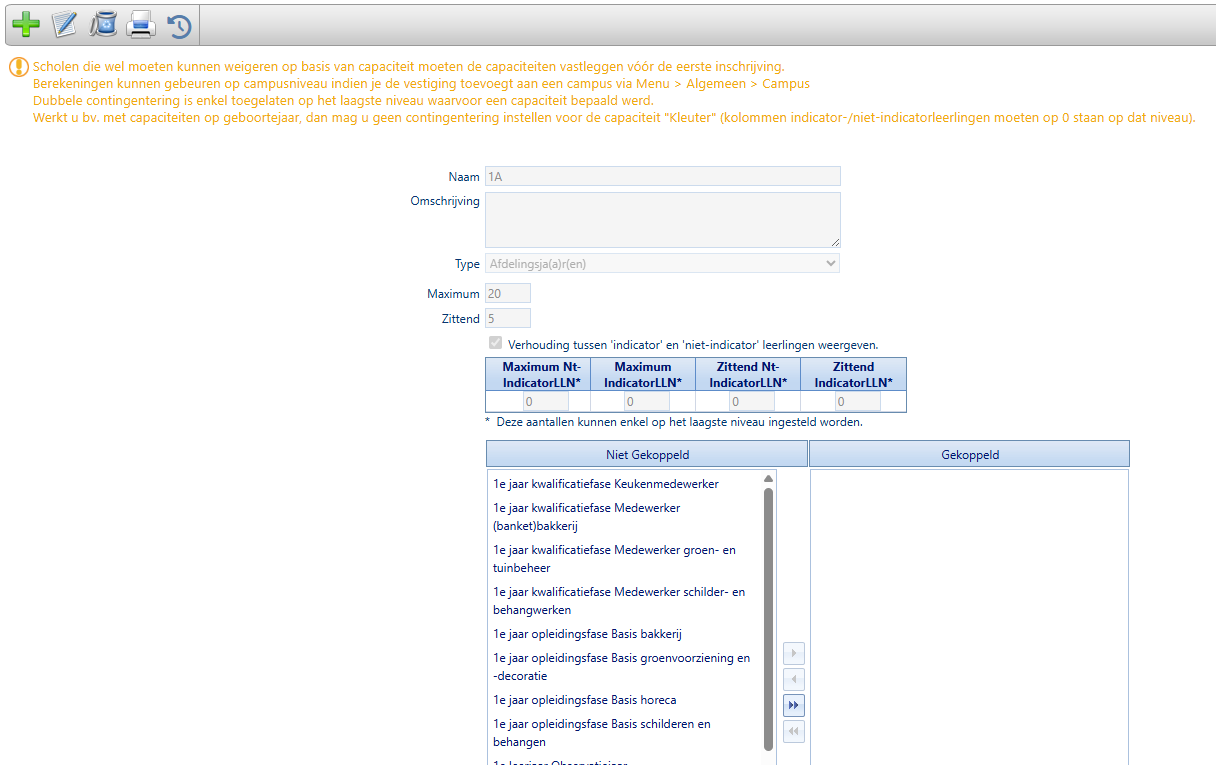Click the 'Niet Gekoppeld' column header
Image resolution: width=1216 pixels, height=765 pixels.
click(x=646, y=454)
